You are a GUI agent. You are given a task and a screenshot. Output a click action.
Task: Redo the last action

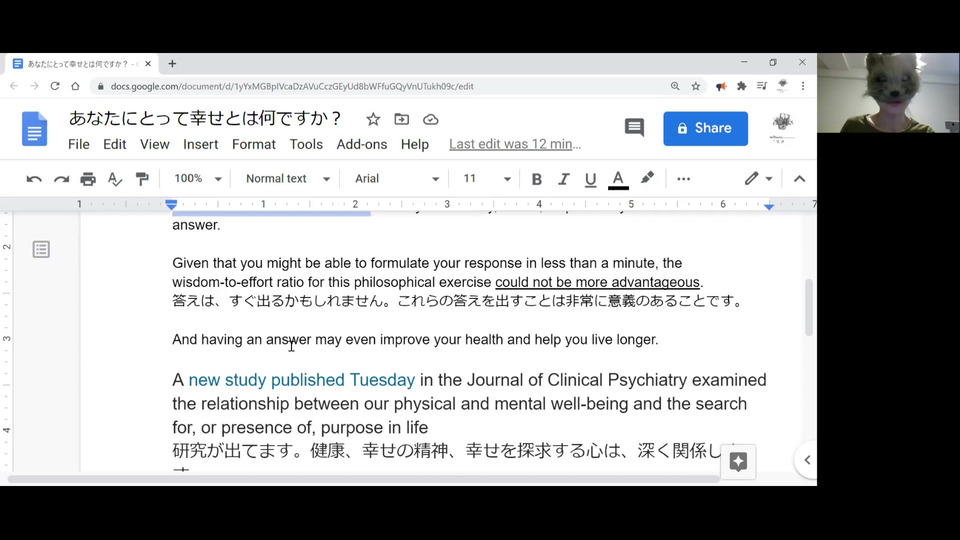click(x=61, y=179)
